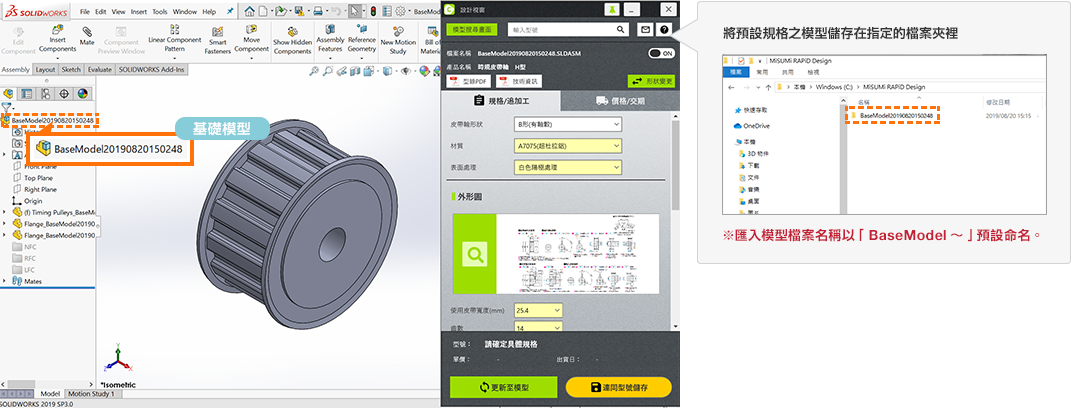
Task: Click the Assembly Features tool
Action: 330,39
